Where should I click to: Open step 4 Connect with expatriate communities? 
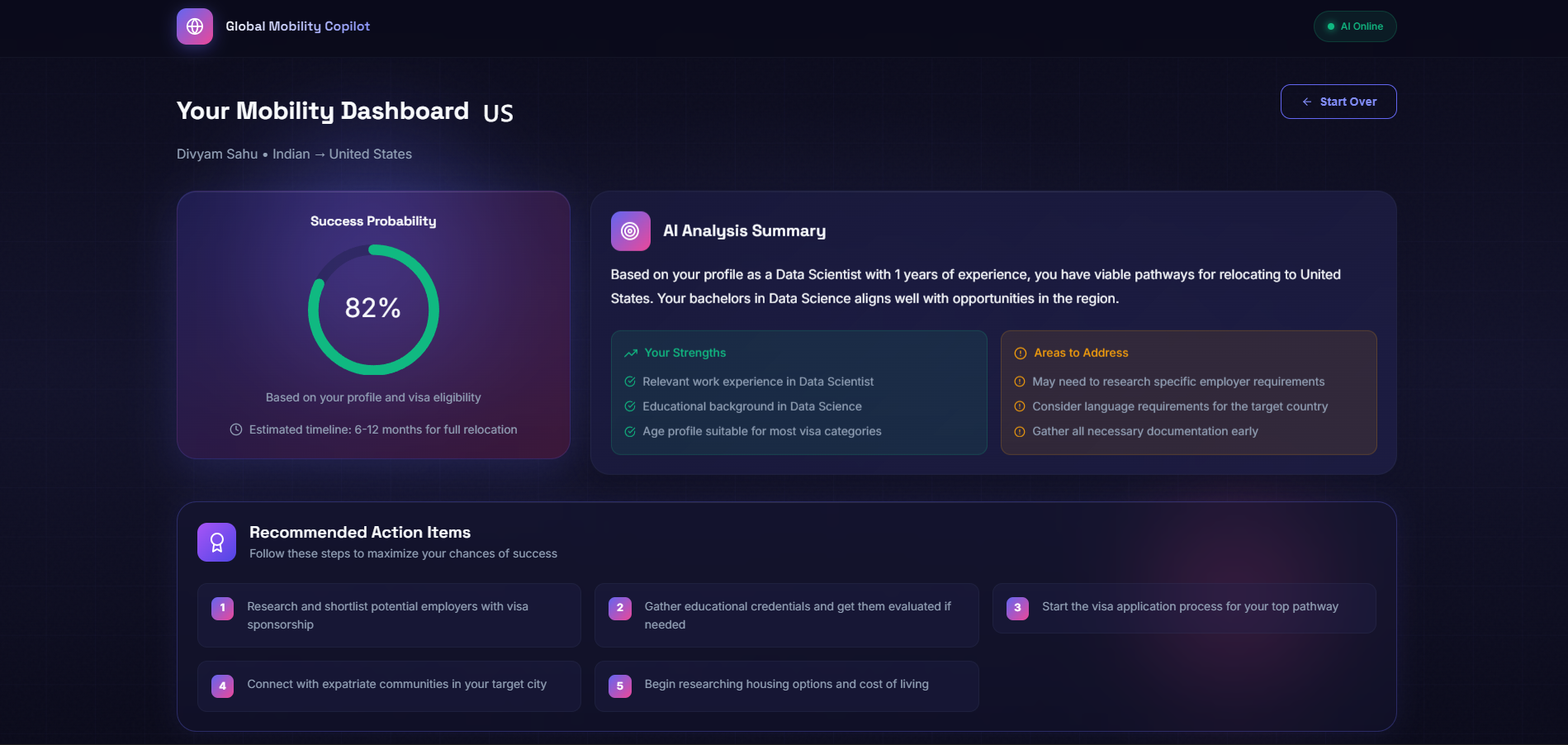coord(389,686)
